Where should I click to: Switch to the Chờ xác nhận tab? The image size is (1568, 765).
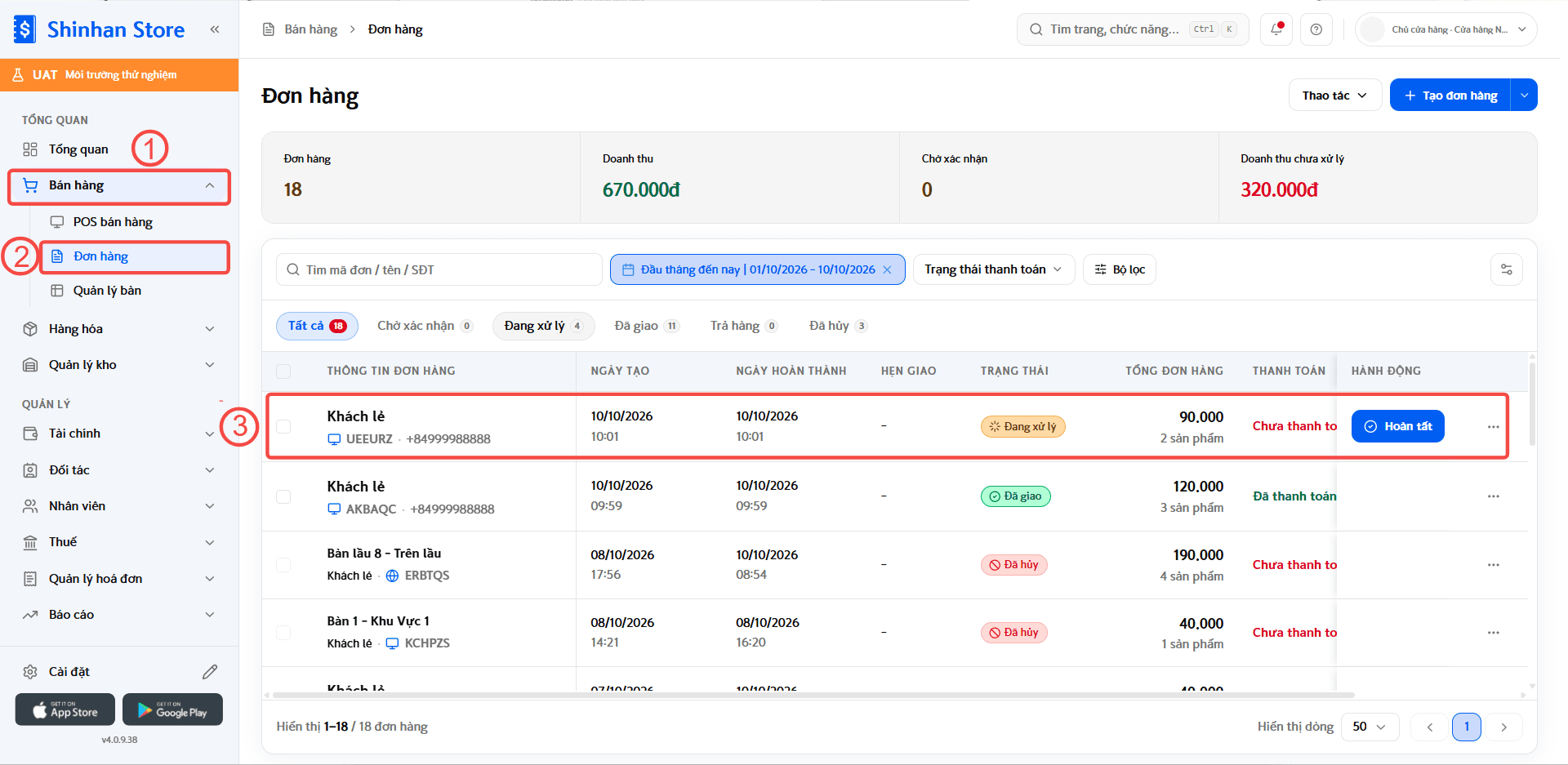(x=425, y=326)
